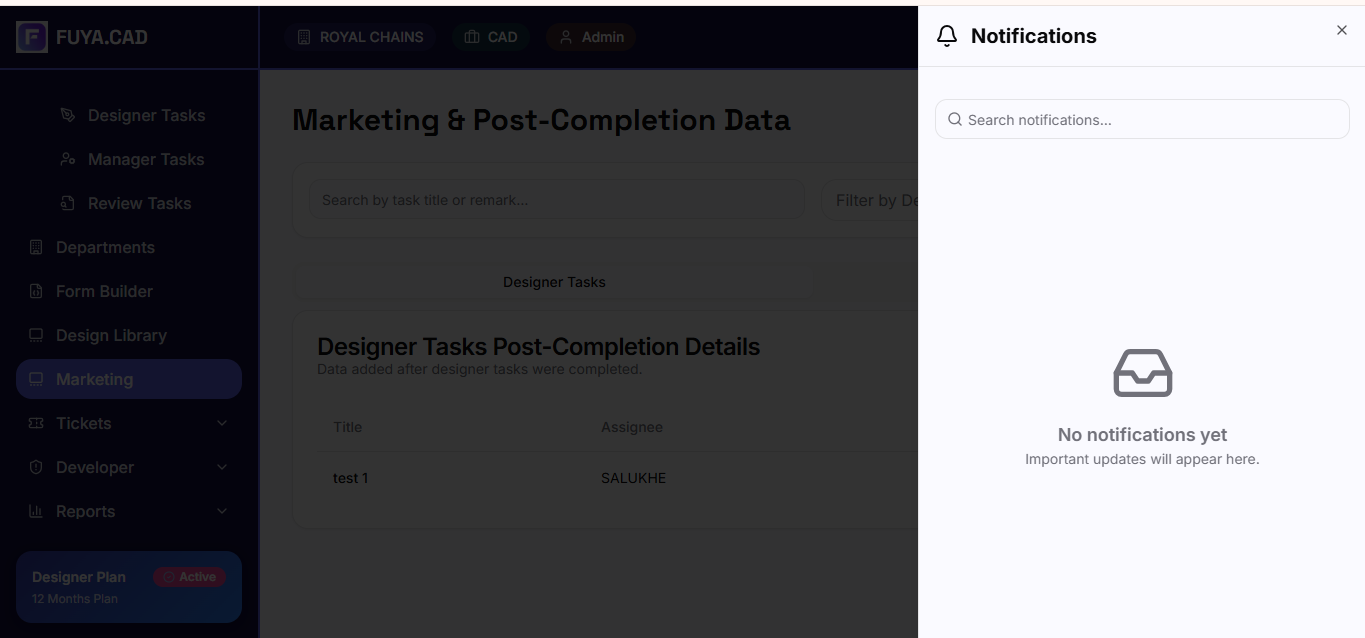Click the Designer Tasks sidebar icon
The height and width of the screenshot is (638, 1365).
tap(68, 115)
